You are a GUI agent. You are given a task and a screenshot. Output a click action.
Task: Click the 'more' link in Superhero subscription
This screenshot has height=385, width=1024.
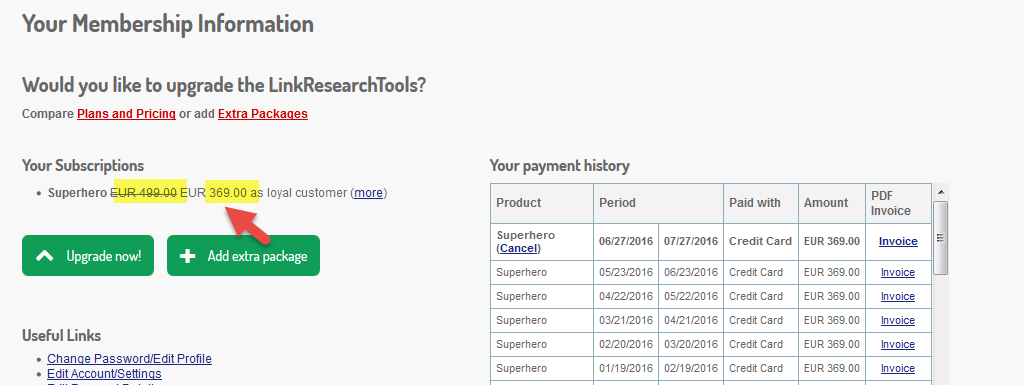tap(368, 192)
